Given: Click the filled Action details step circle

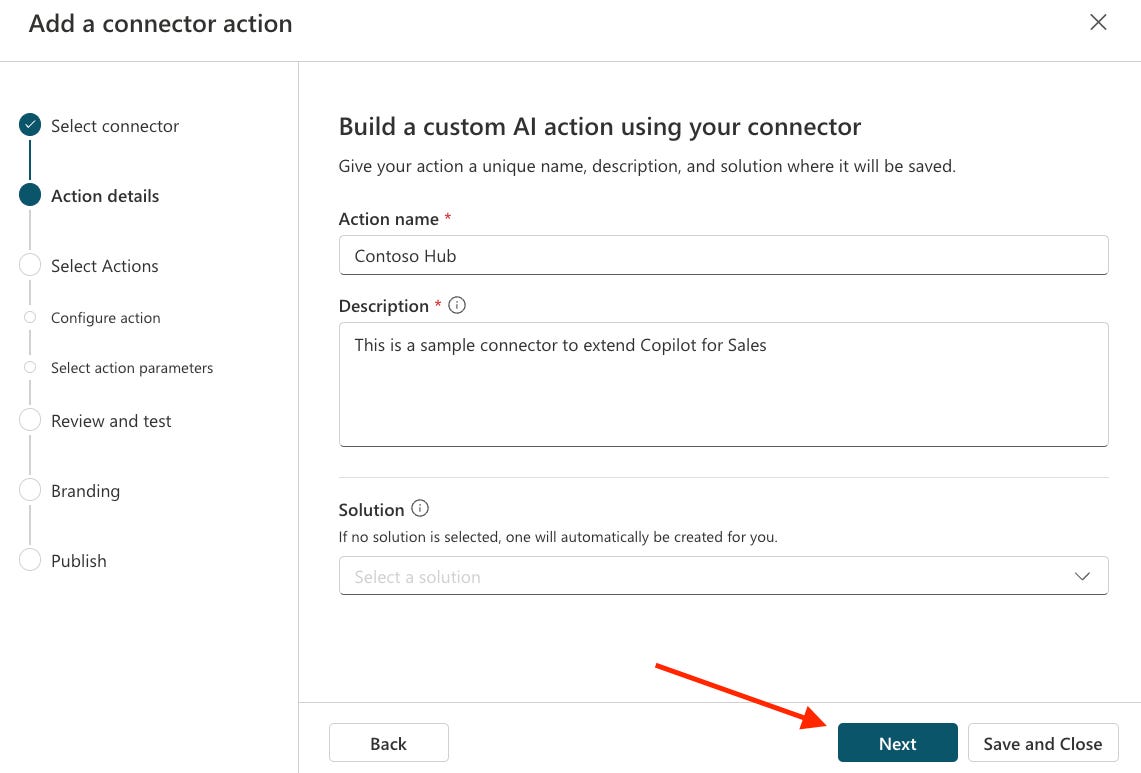Looking at the screenshot, I should pos(30,195).
